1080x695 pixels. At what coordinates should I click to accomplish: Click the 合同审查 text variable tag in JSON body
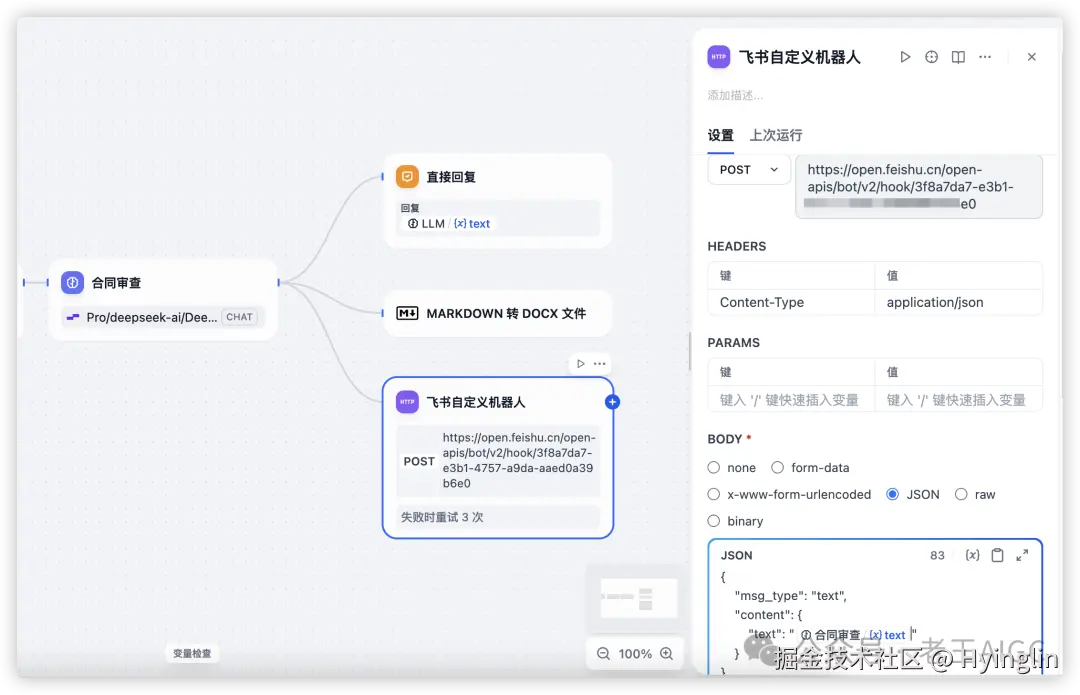click(x=853, y=635)
